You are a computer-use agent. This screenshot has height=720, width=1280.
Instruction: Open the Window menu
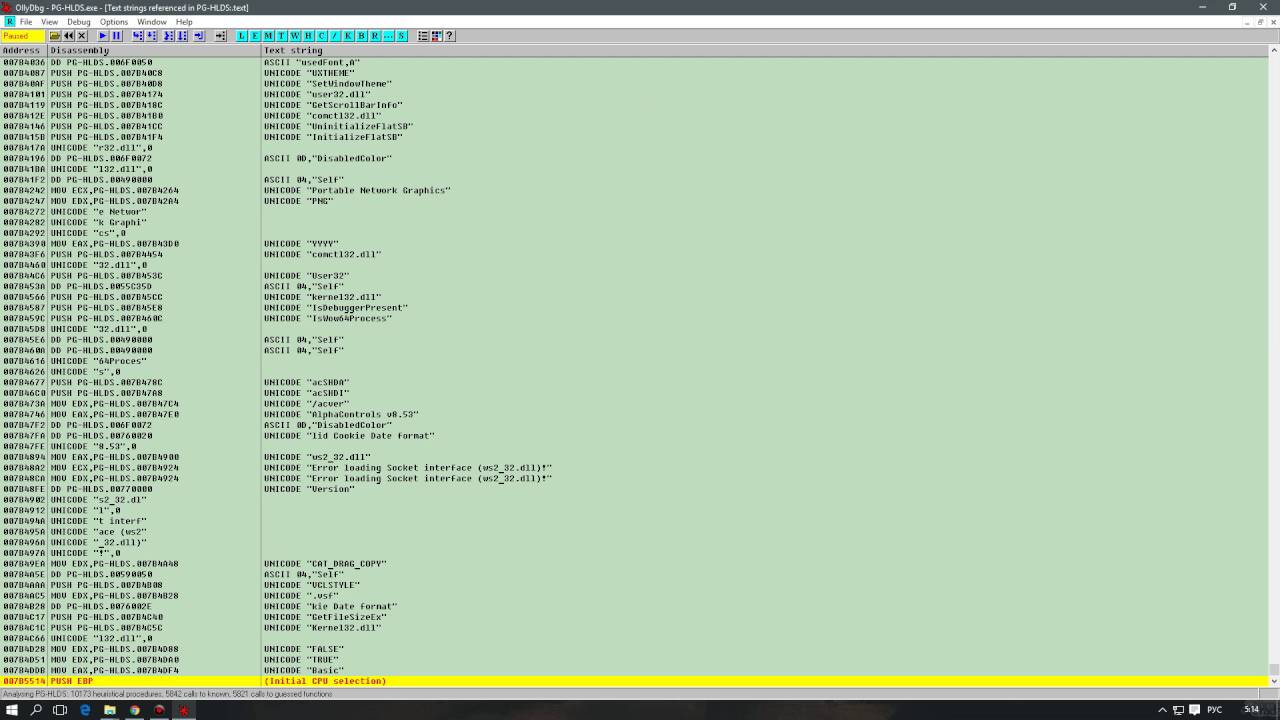pyautogui.click(x=152, y=21)
